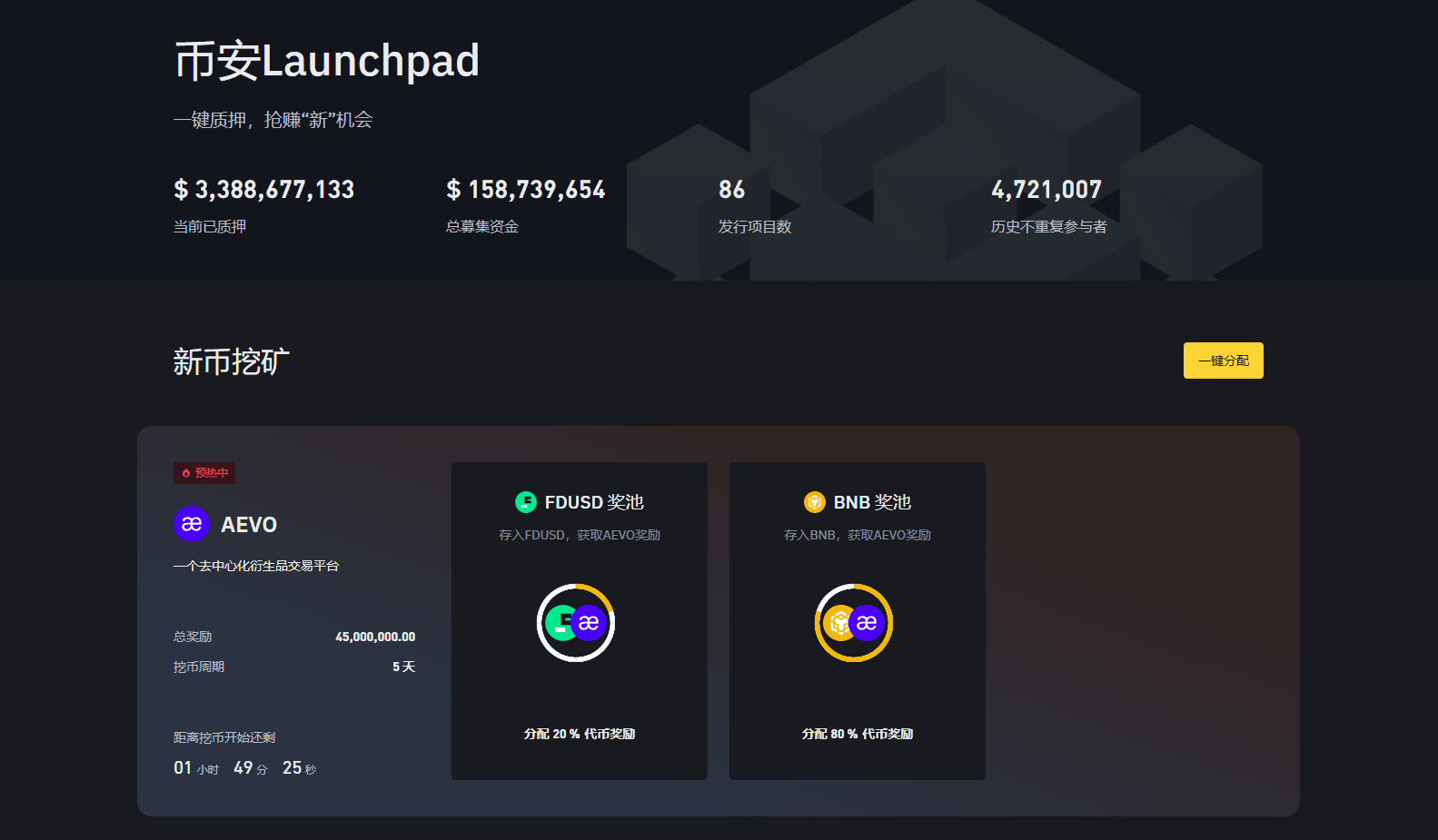Click the 总募集资金 label
This screenshot has height=840, width=1438.
(x=482, y=227)
